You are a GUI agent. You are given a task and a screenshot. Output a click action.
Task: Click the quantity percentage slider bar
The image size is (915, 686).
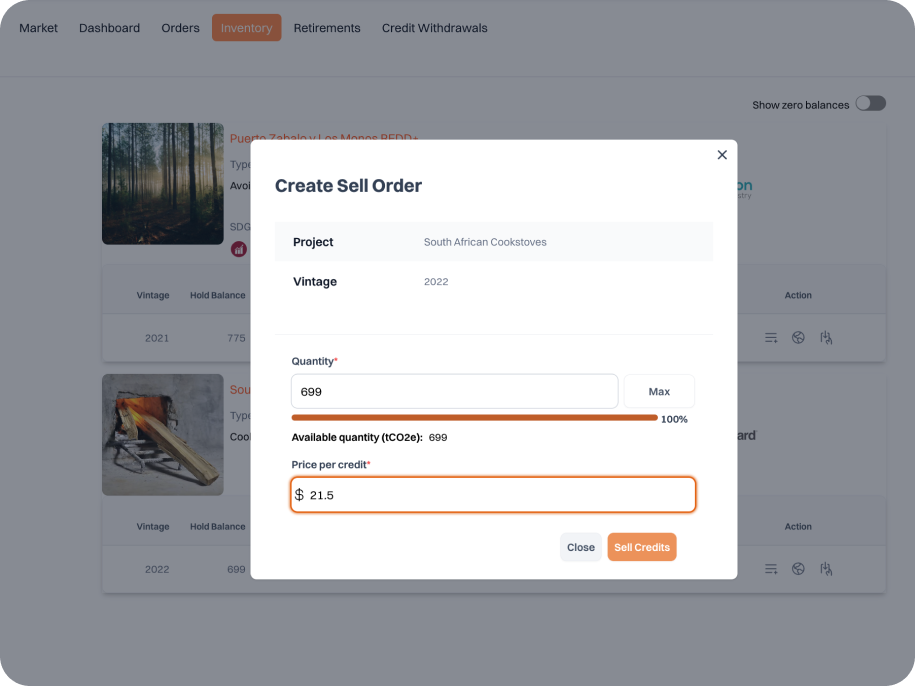(x=474, y=418)
